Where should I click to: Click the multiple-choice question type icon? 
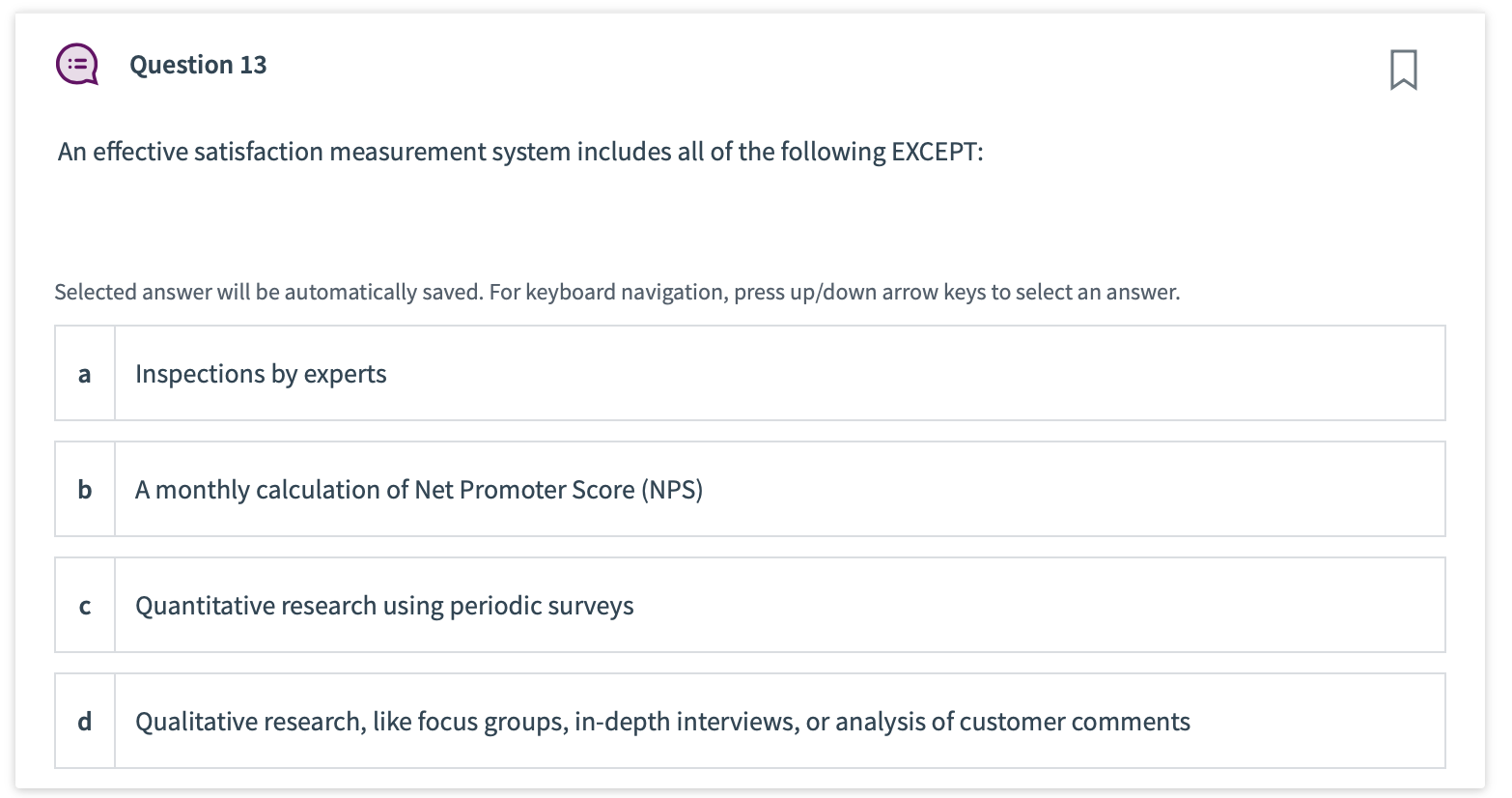(x=77, y=65)
